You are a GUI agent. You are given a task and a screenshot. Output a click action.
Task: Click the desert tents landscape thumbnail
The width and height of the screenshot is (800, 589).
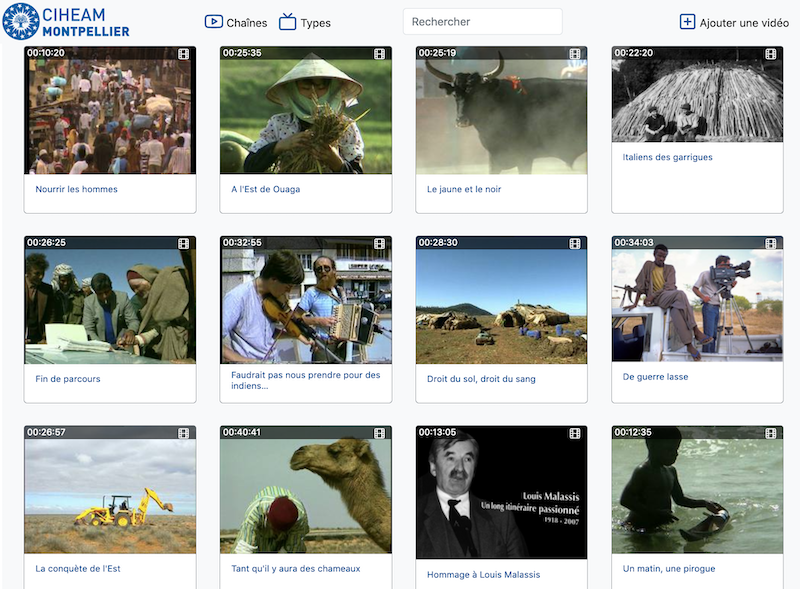point(502,300)
